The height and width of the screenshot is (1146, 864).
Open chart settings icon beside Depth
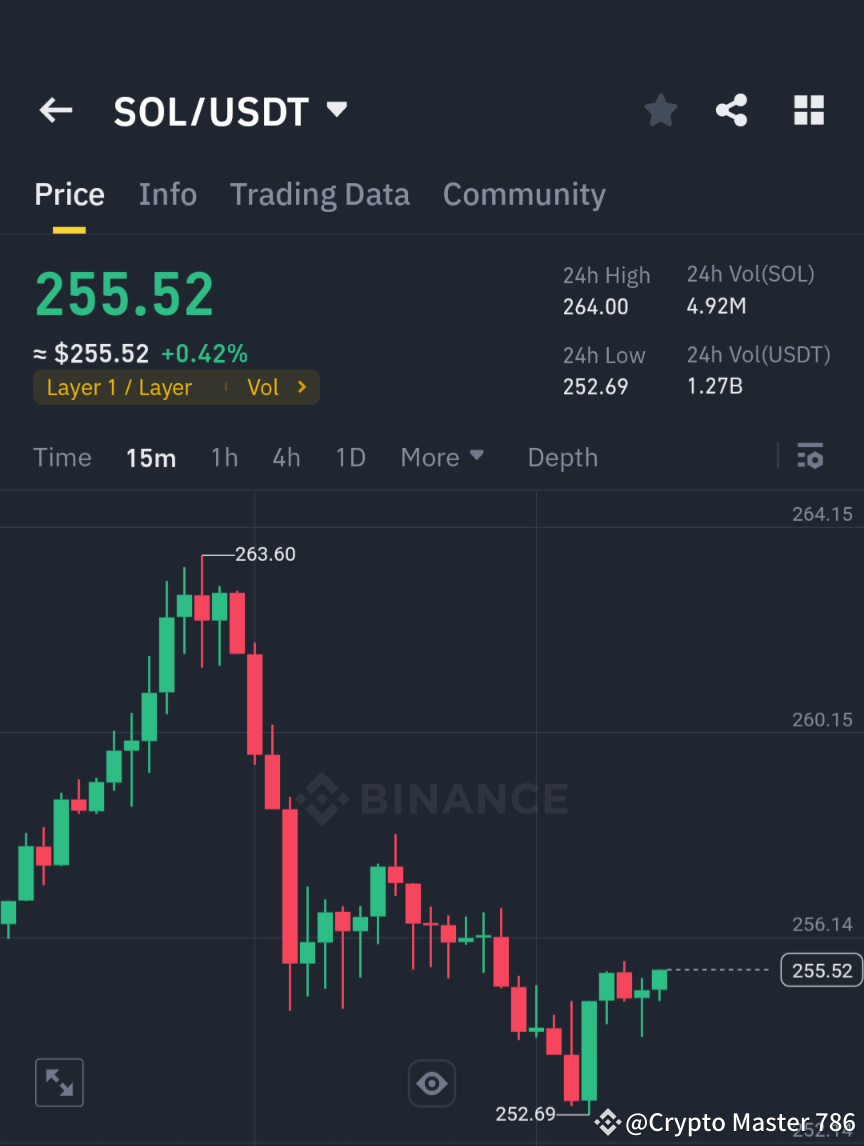pos(810,456)
